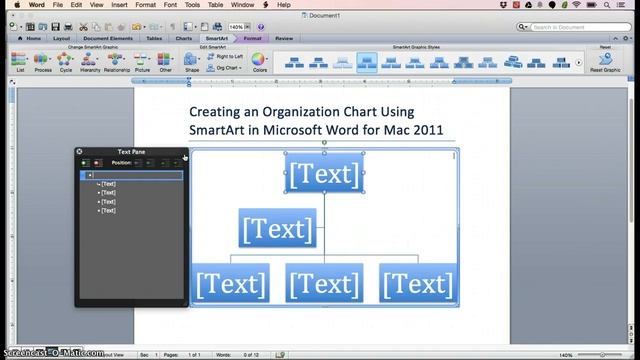The height and width of the screenshot is (360, 640).
Task: Click the Save icon in the toolbar
Action: tap(55, 27)
